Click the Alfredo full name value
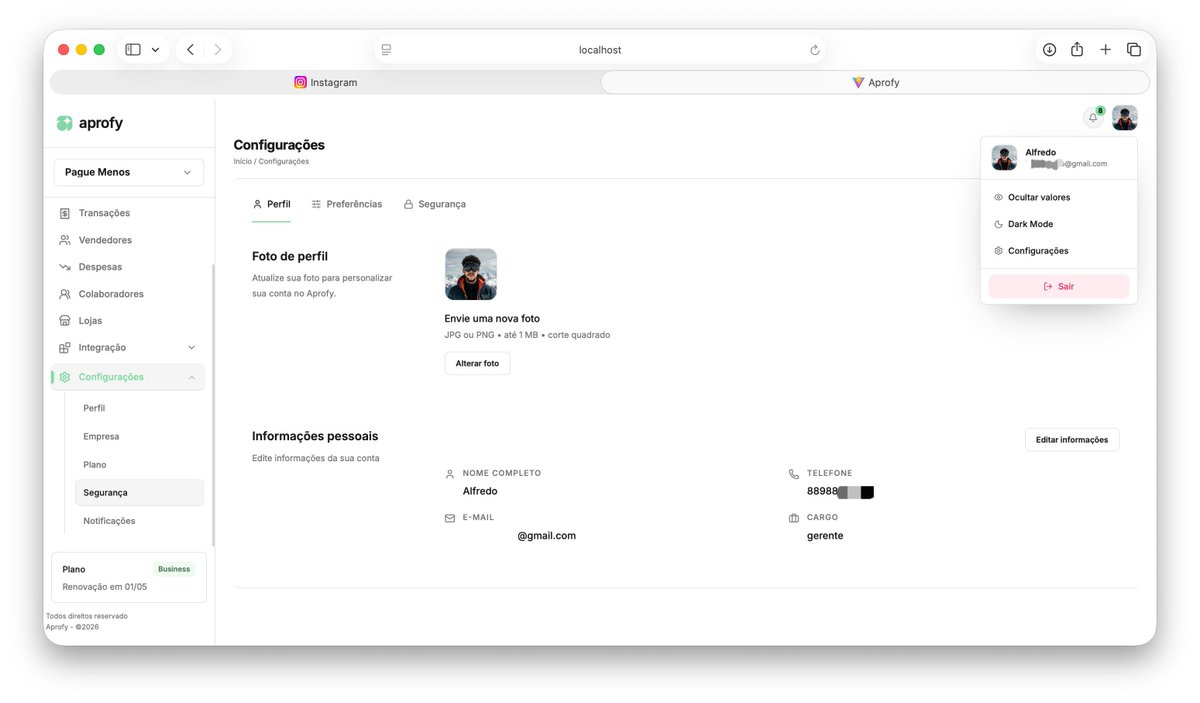 tap(480, 491)
